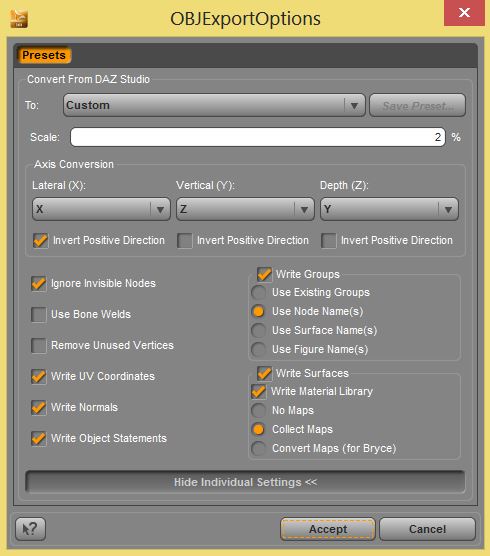The image size is (490, 556).
Task: Click the What's This help icon button
Action: click(x=30, y=529)
